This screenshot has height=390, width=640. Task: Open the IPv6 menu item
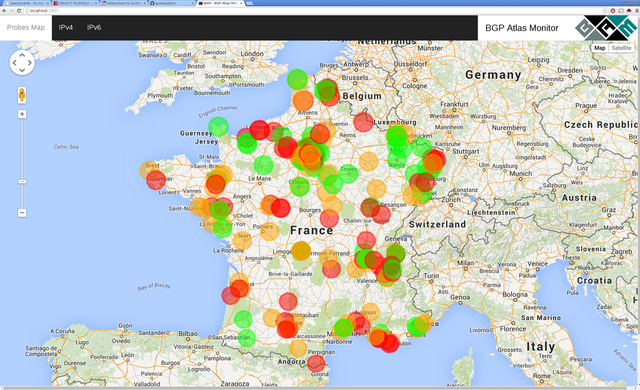(x=94, y=27)
